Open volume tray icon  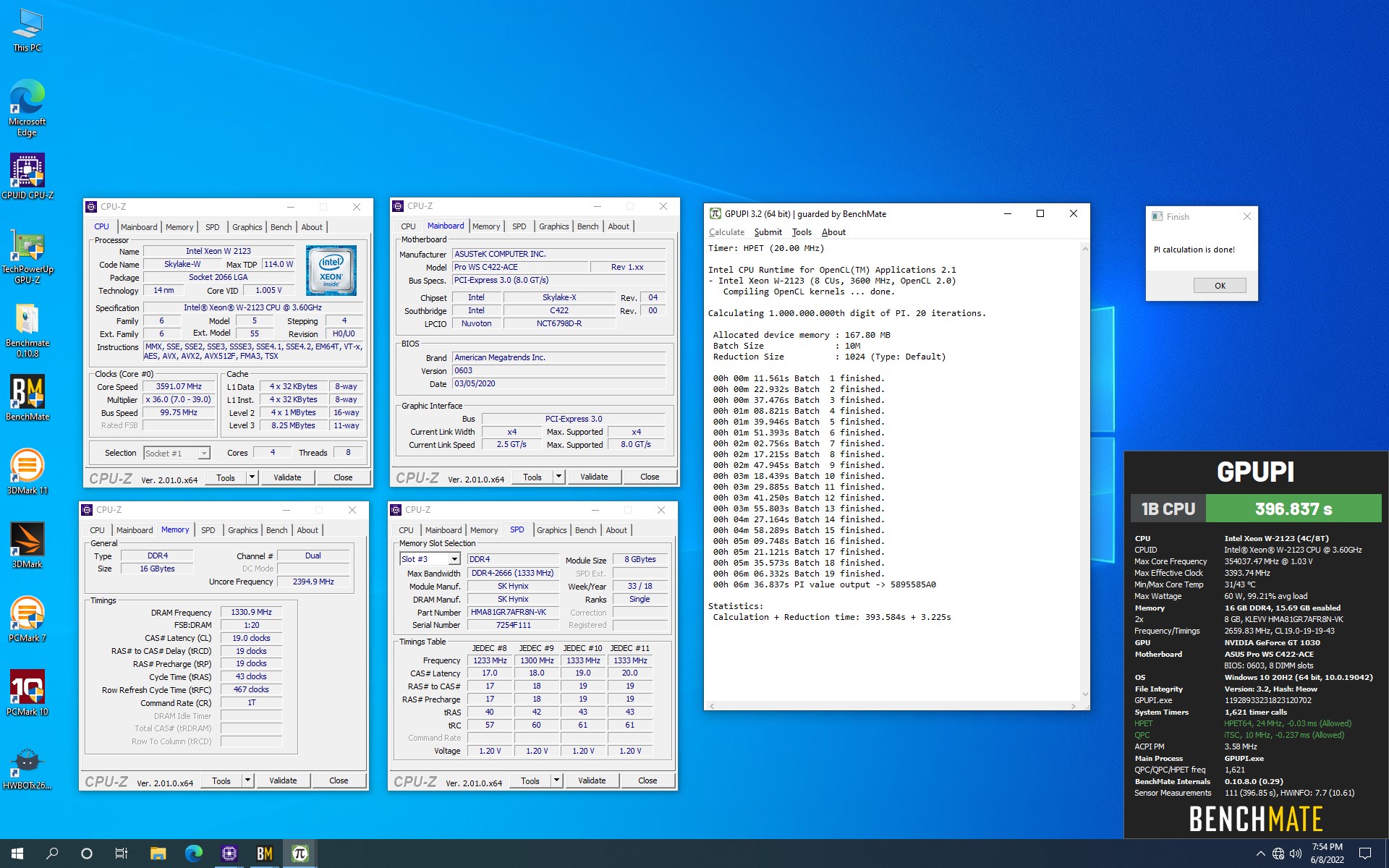(1295, 854)
